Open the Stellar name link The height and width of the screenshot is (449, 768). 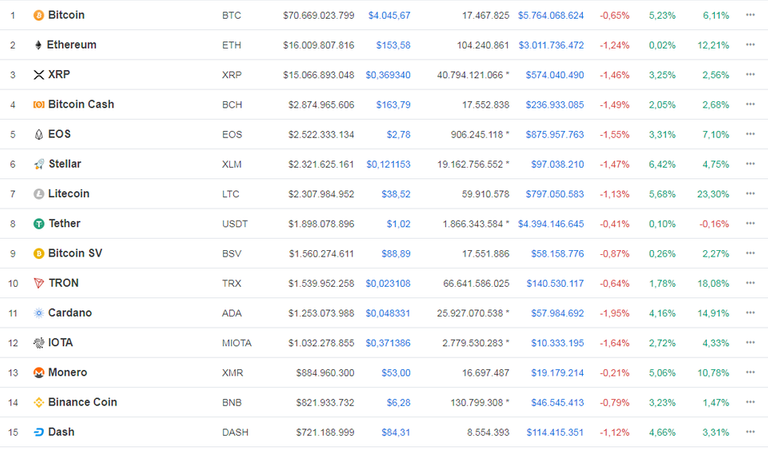[x=65, y=164]
